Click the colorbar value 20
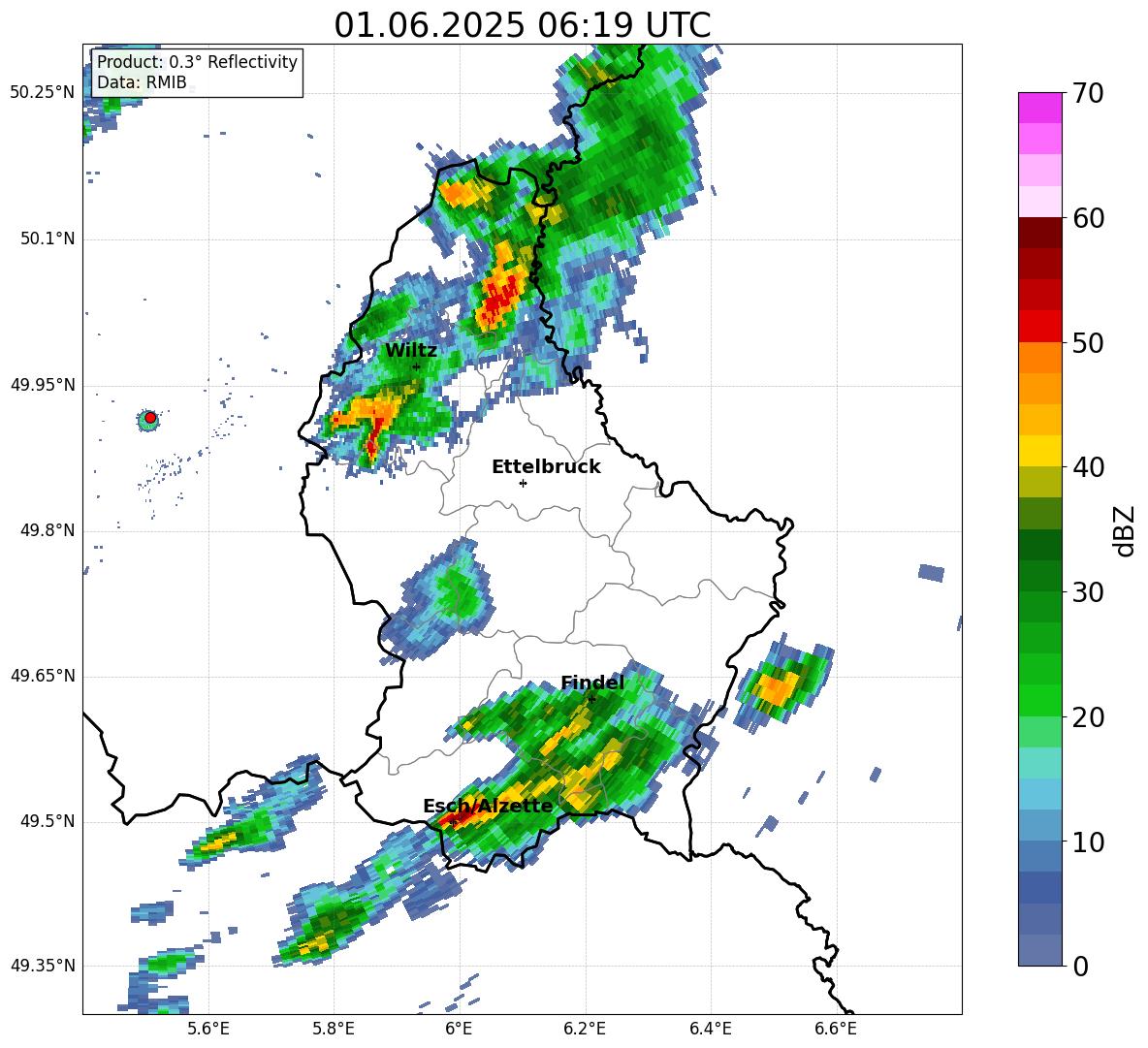Screen dimensions: 1148x1048 [1088, 717]
